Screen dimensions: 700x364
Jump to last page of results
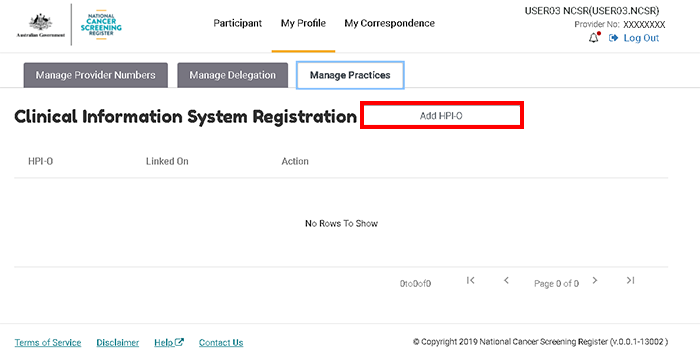630,280
